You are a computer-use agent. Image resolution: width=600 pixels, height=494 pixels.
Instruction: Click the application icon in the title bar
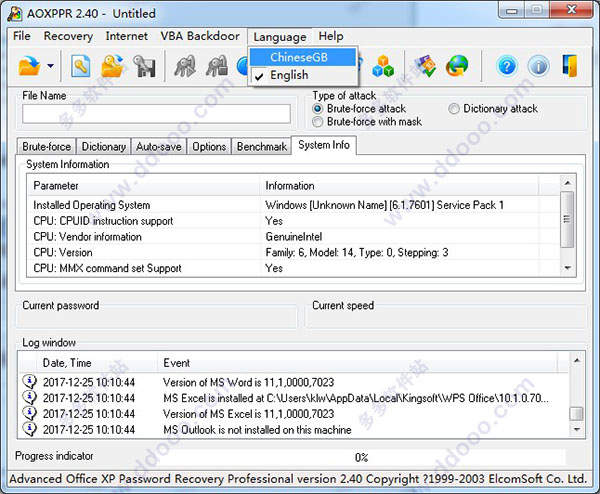pos(15,14)
